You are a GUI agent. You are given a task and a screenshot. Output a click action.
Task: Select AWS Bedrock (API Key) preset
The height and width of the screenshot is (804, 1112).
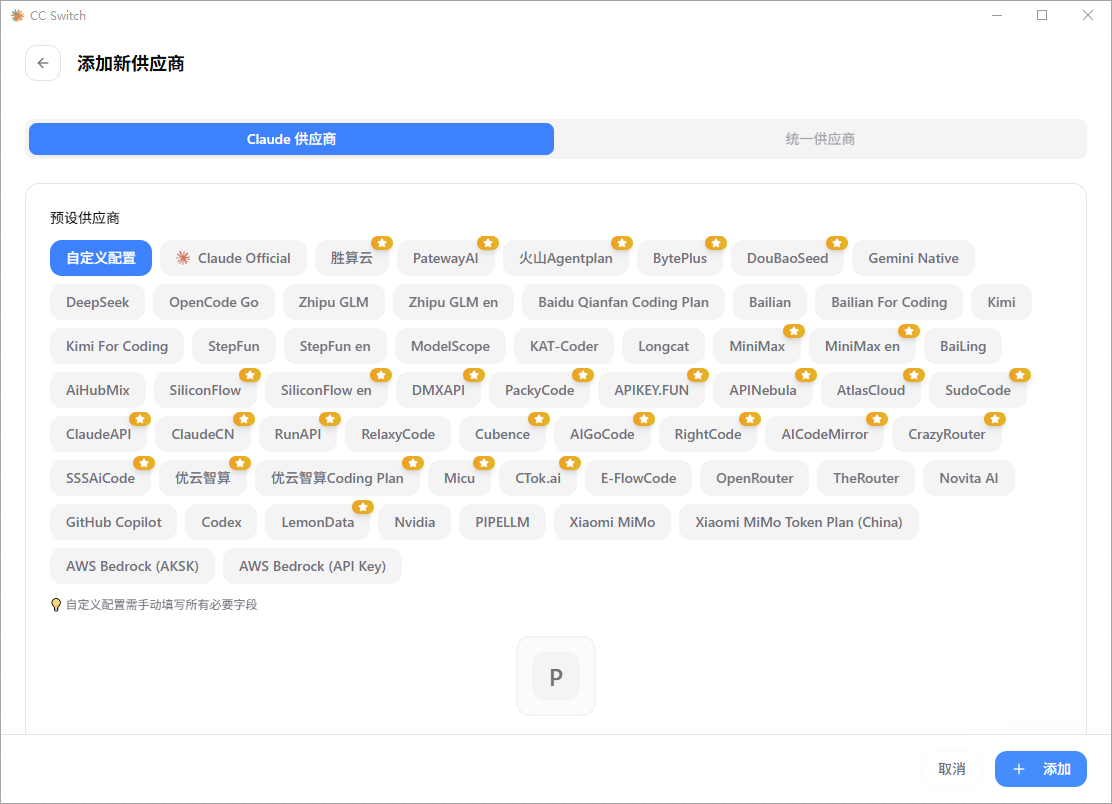312,566
